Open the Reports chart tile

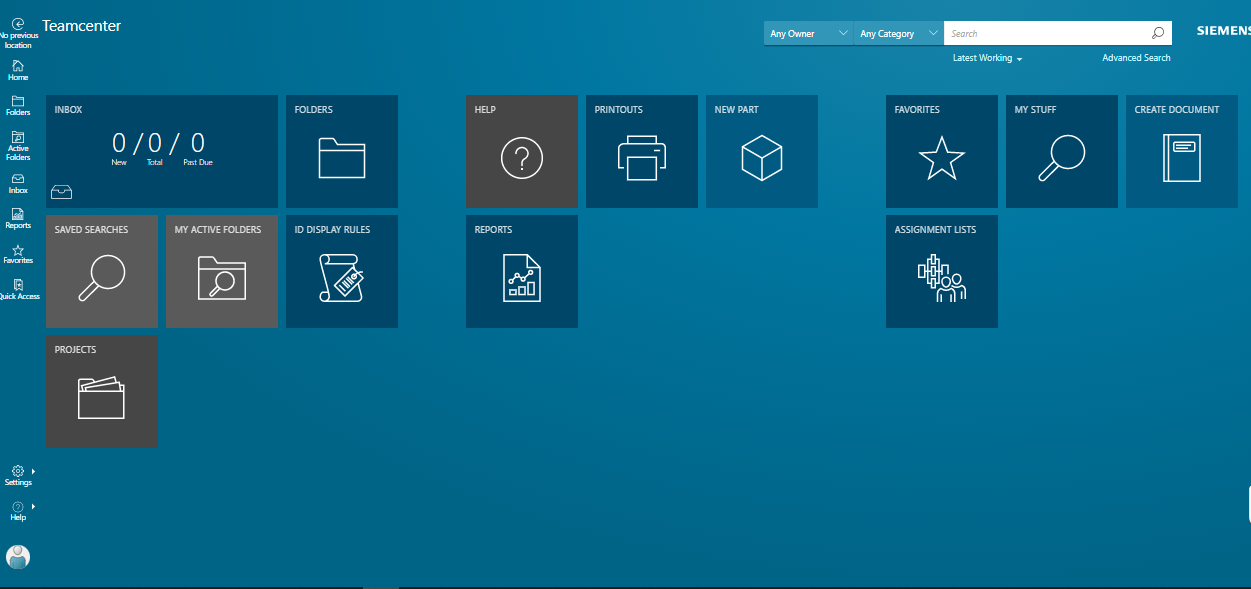(521, 271)
